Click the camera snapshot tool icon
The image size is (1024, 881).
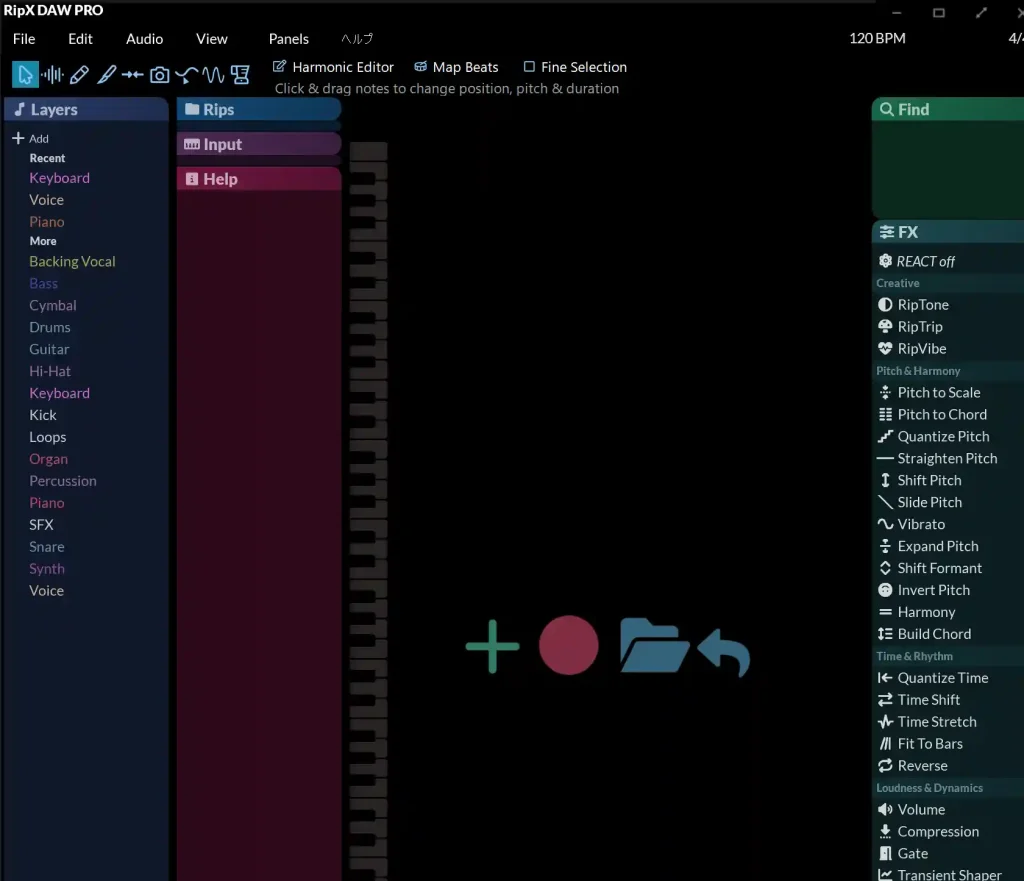159,75
